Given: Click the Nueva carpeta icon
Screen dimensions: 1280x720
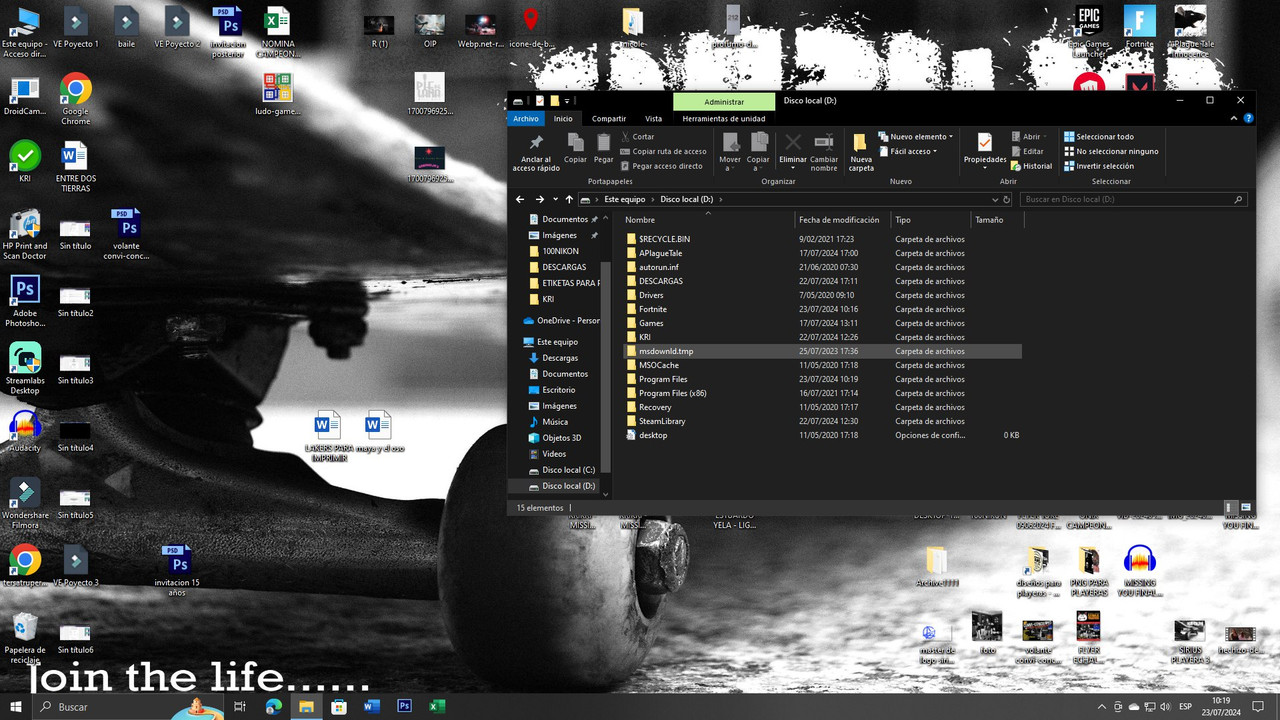Looking at the screenshot, I should point(861,152).
